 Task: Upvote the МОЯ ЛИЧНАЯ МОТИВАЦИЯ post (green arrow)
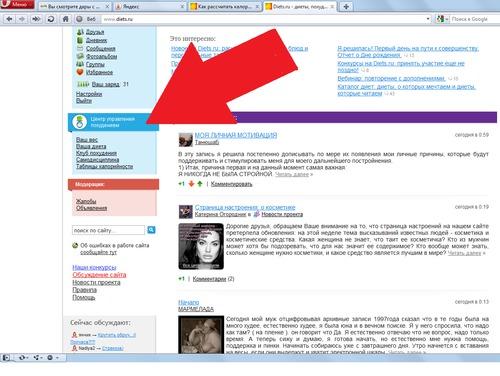(200, 184)
